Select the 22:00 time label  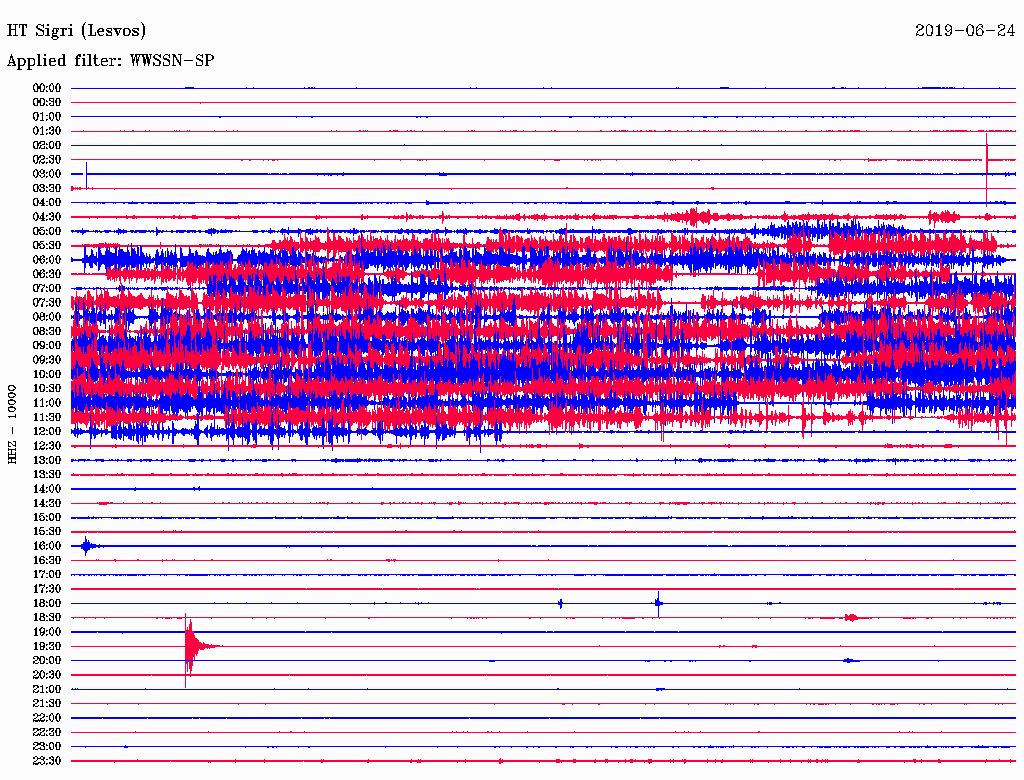pos(47,719)
